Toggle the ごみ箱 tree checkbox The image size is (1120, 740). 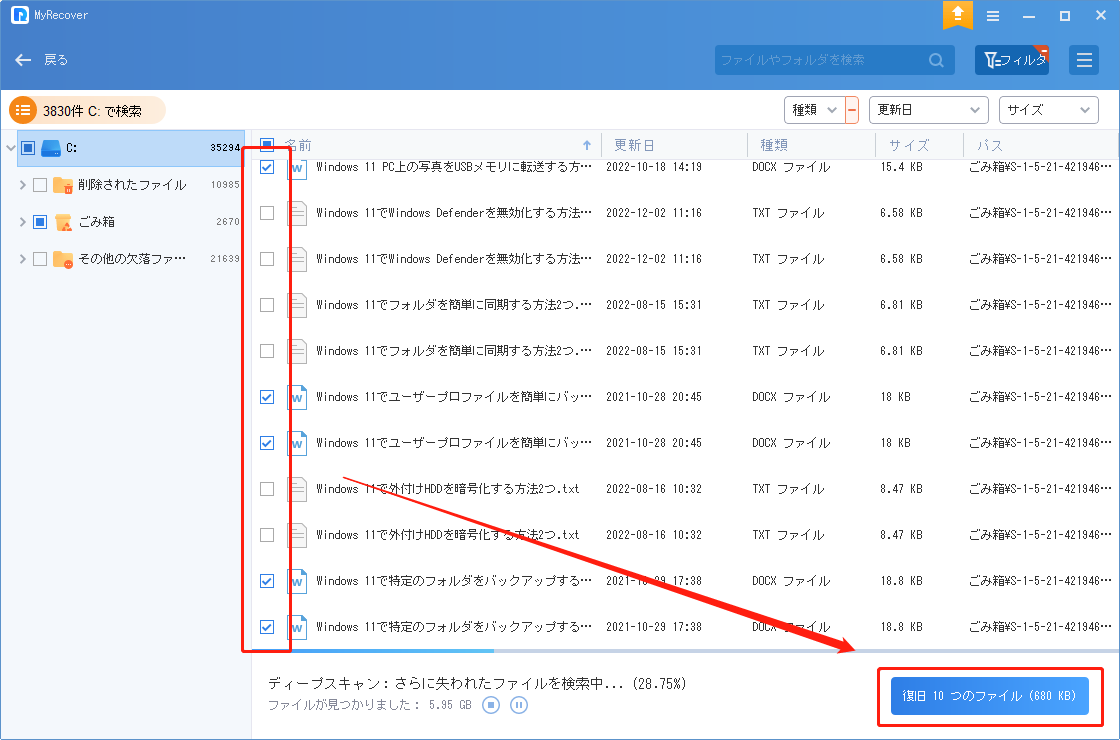40,222
